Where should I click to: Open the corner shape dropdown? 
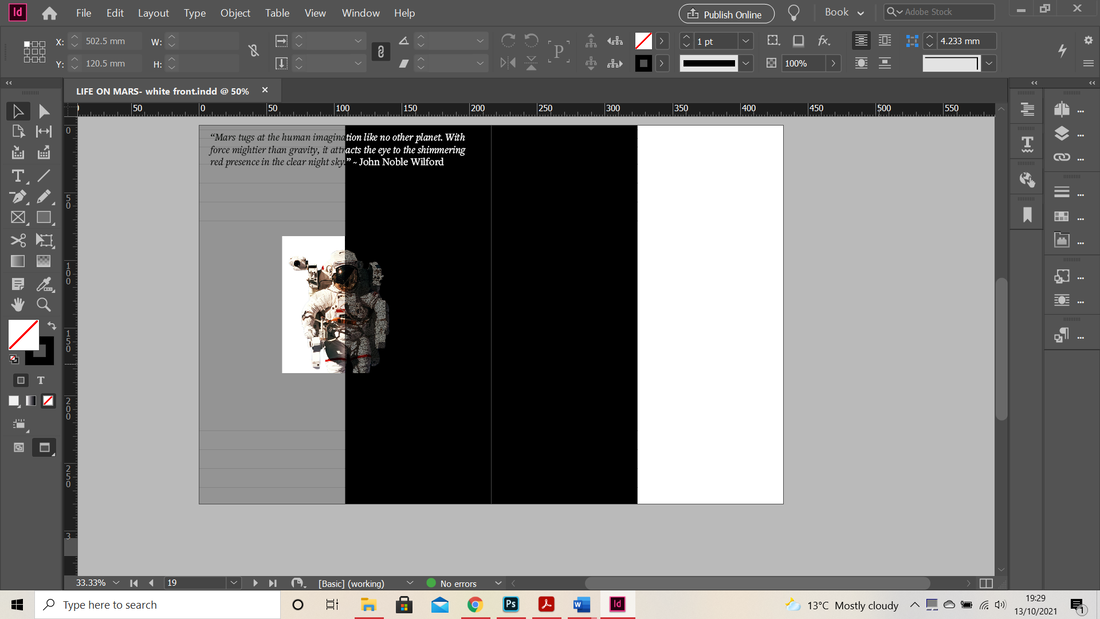pyautogui.click(x=988, y=63)
